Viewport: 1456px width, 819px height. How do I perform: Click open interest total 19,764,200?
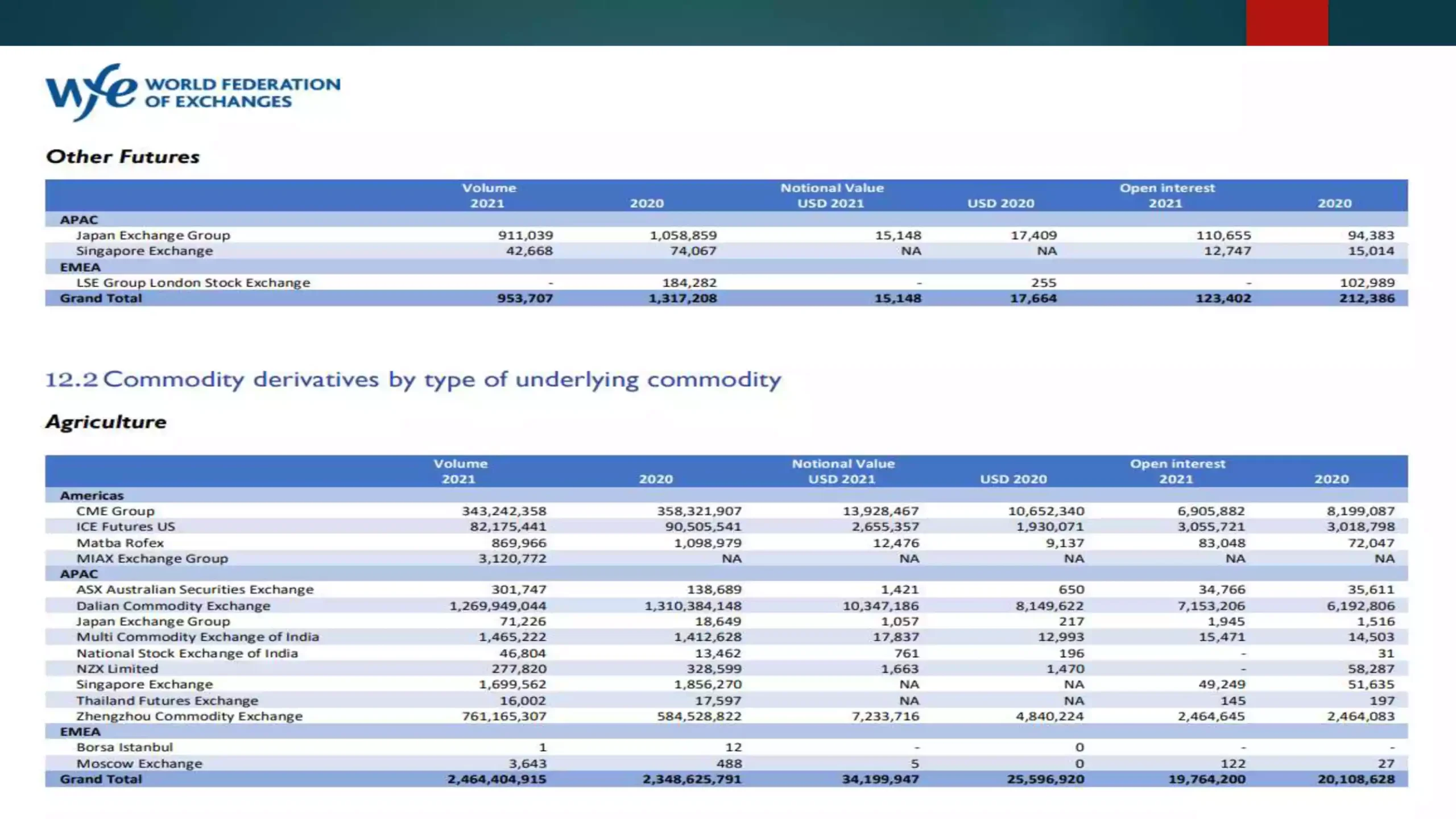[1207, 779]
